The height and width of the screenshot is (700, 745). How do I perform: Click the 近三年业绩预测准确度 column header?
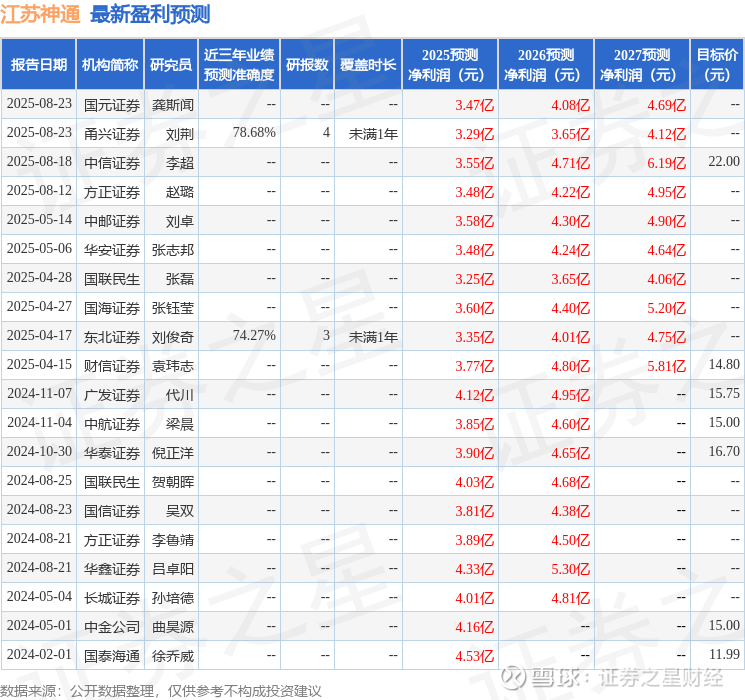point(239,64)
